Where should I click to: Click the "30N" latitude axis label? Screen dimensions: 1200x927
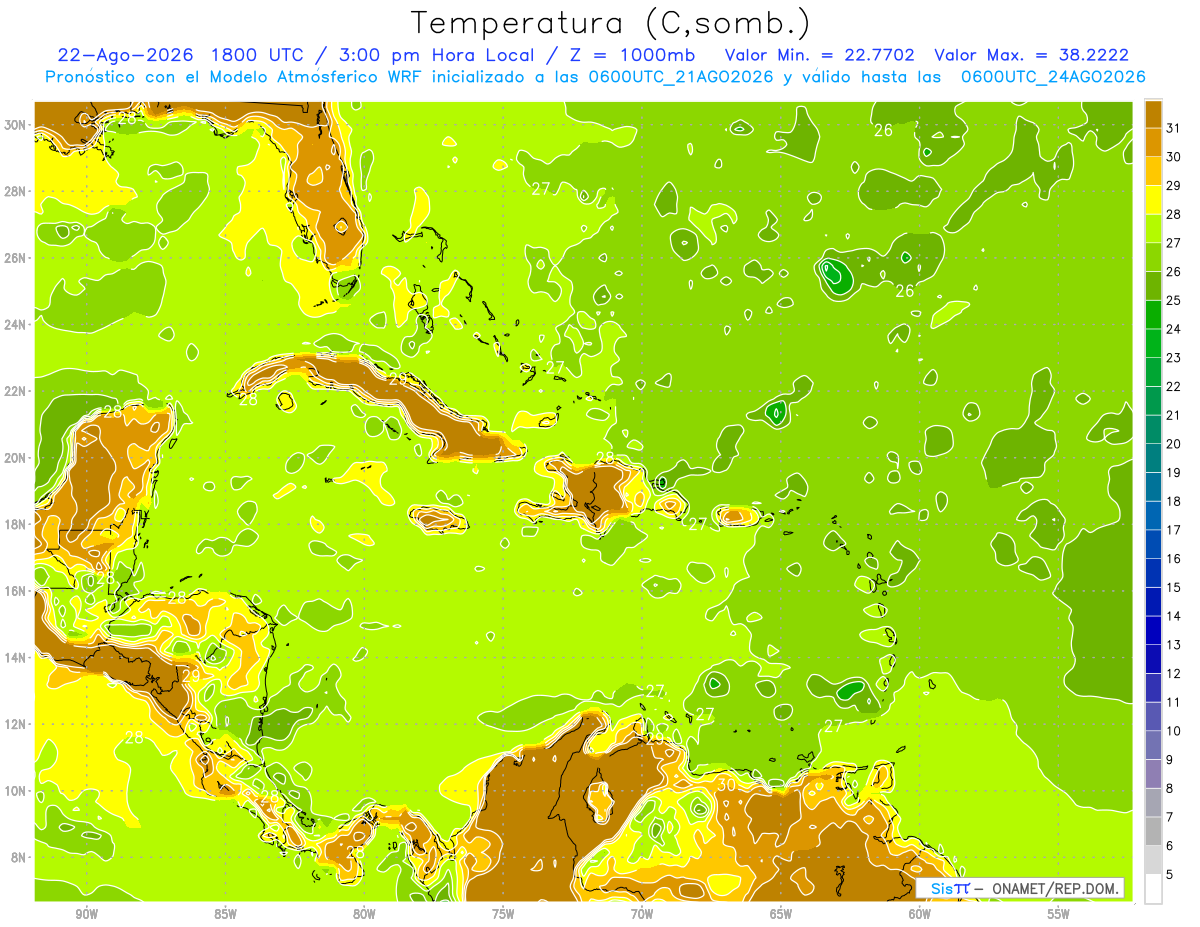coord(16,125)
